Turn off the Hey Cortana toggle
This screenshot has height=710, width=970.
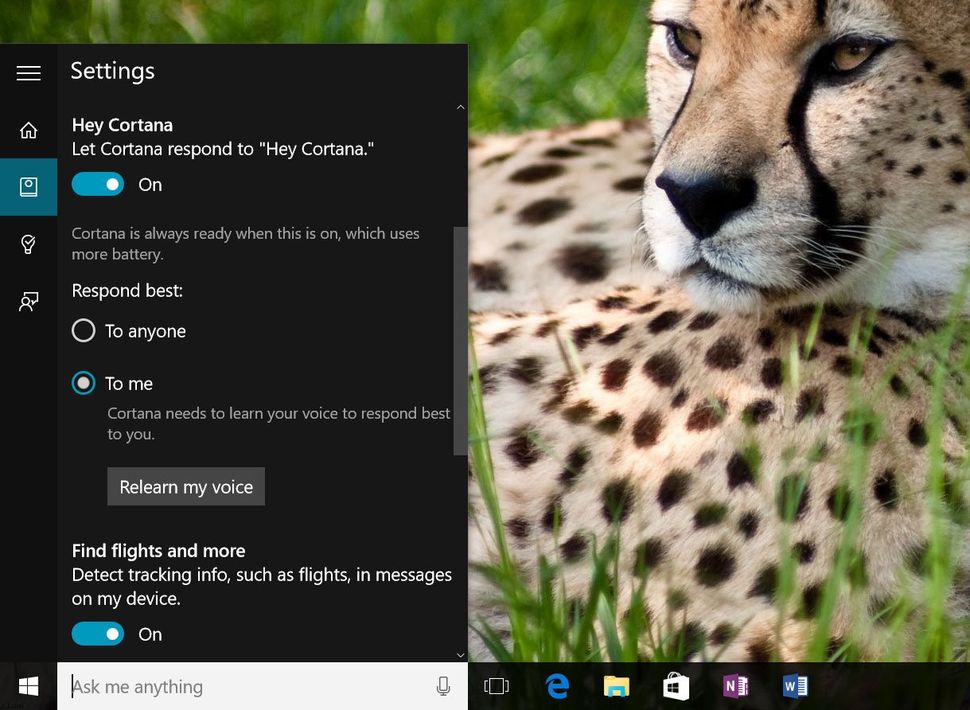[x=97, y=184]
